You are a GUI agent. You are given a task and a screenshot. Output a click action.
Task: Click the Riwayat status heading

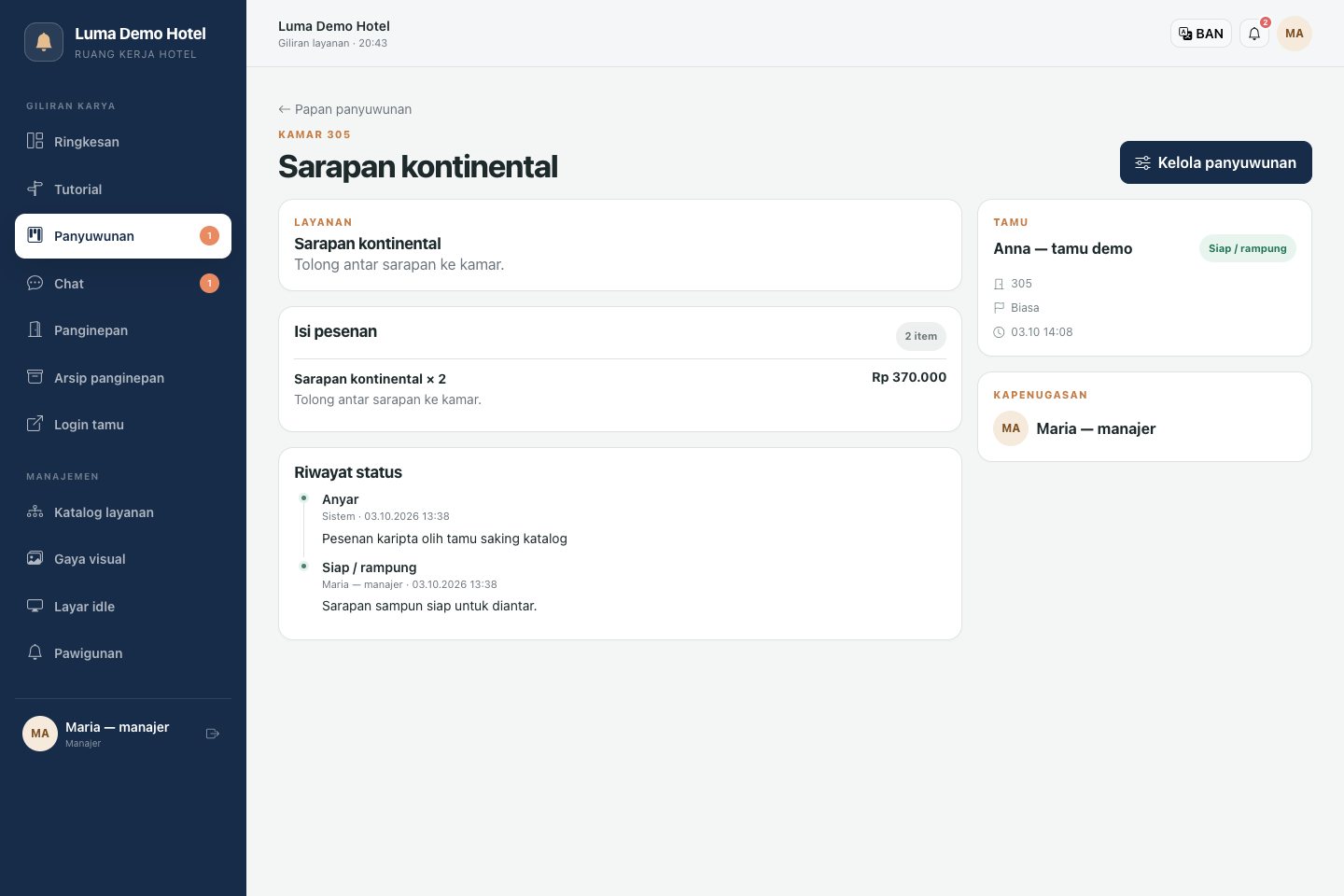point(348,472)
